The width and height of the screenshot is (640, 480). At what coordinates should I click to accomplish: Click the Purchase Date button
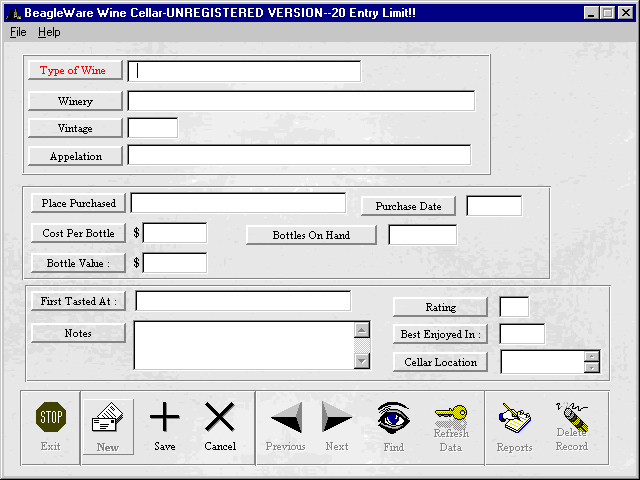(408, 206)
